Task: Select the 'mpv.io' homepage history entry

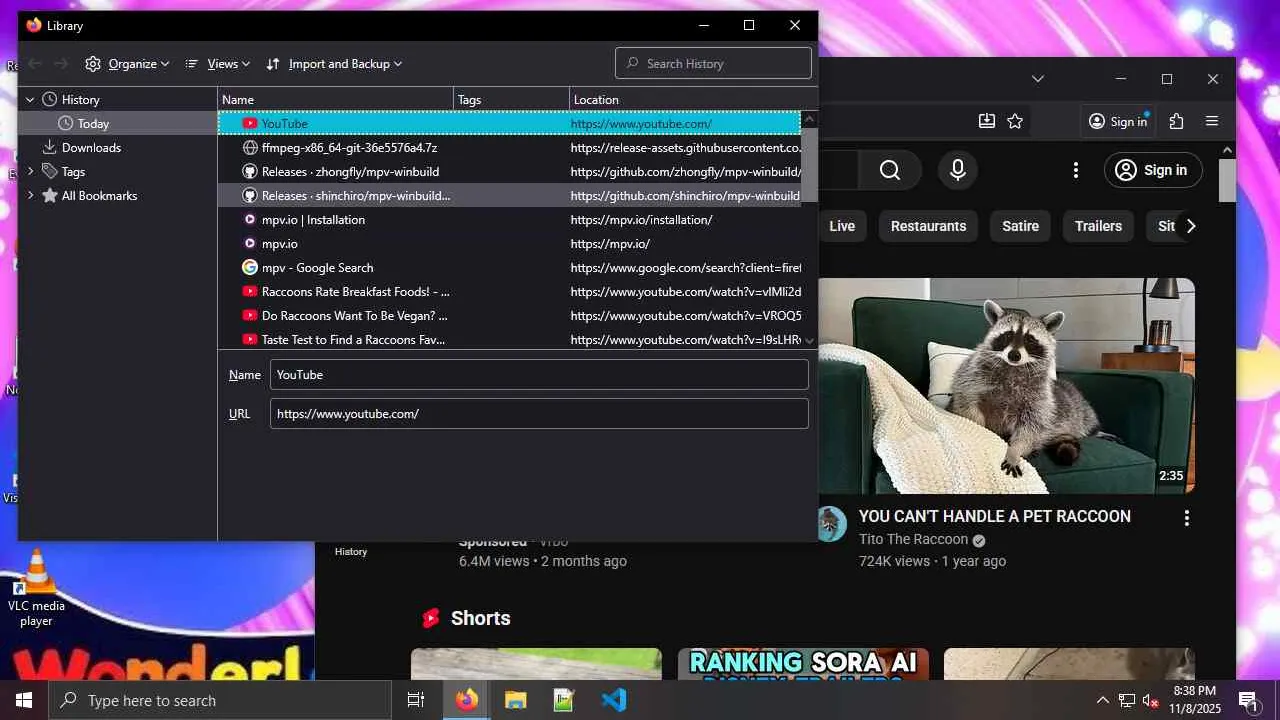Action: [x=509, y=244]
